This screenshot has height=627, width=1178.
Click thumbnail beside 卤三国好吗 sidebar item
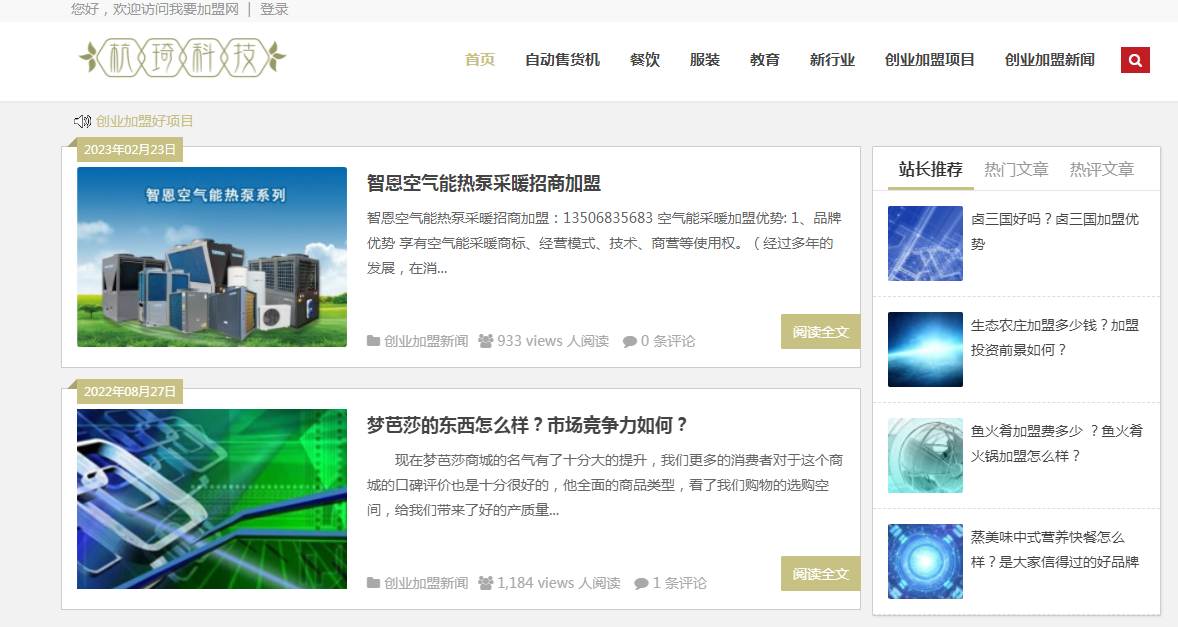pyautogui.click(x=925, y=243)
